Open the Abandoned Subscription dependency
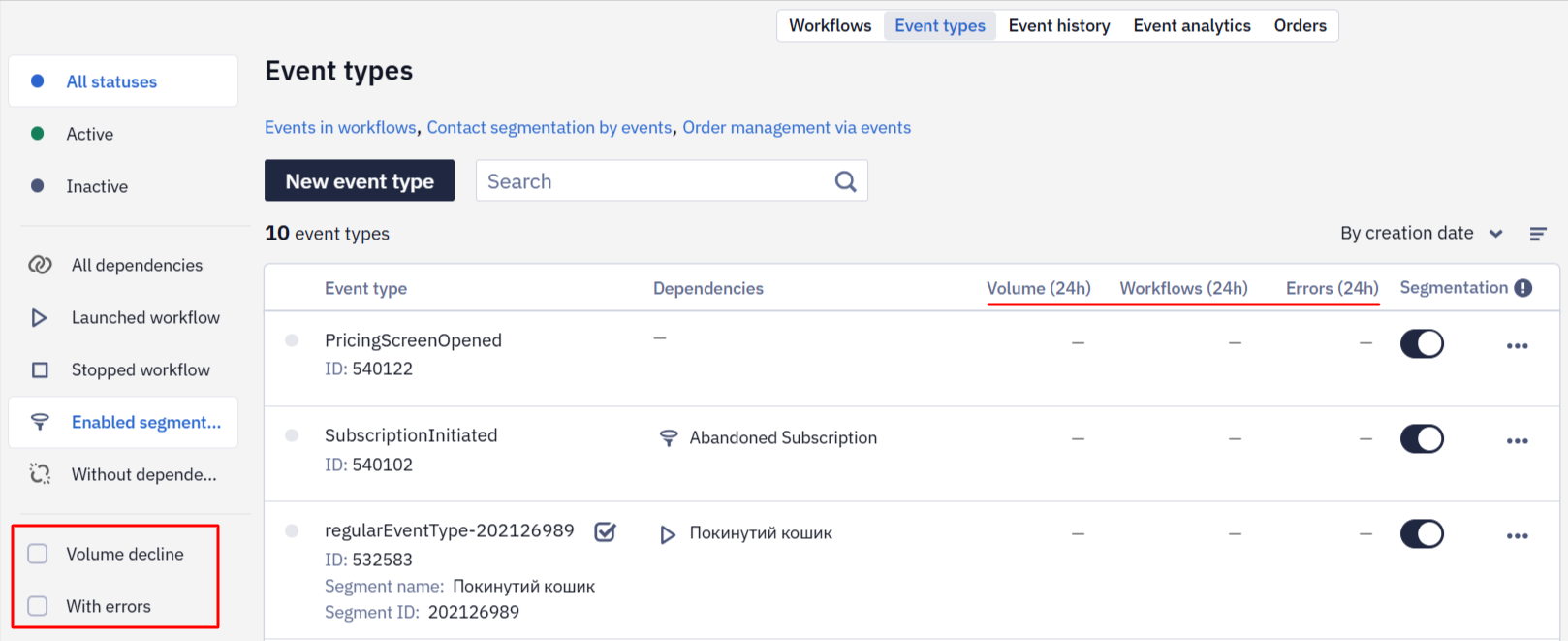 pos(783,438)
